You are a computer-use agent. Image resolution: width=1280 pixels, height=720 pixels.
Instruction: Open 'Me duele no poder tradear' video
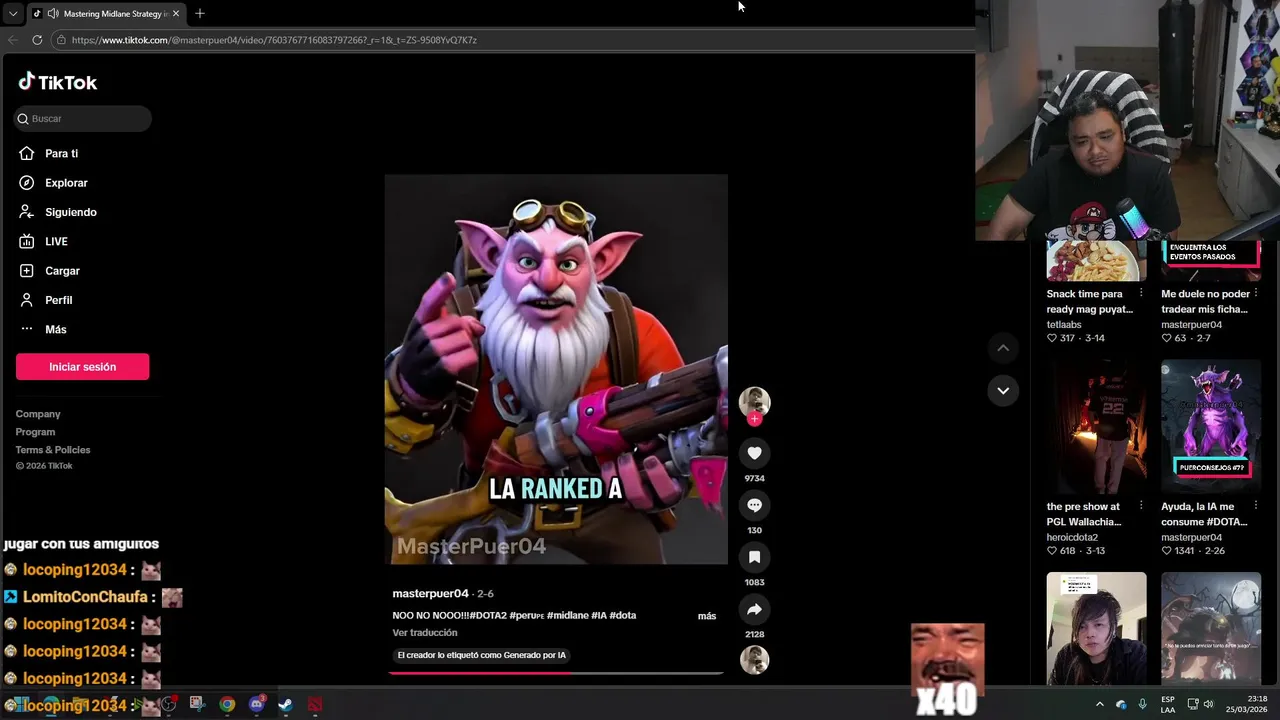tap(1211, 261)
